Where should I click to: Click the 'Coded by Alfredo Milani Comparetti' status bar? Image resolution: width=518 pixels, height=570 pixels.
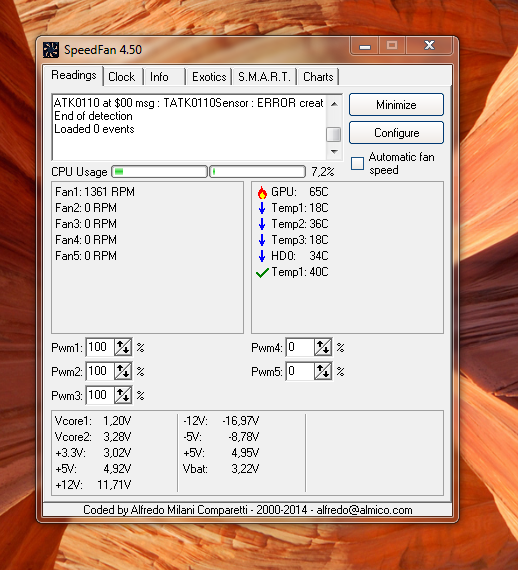point(248,510)
